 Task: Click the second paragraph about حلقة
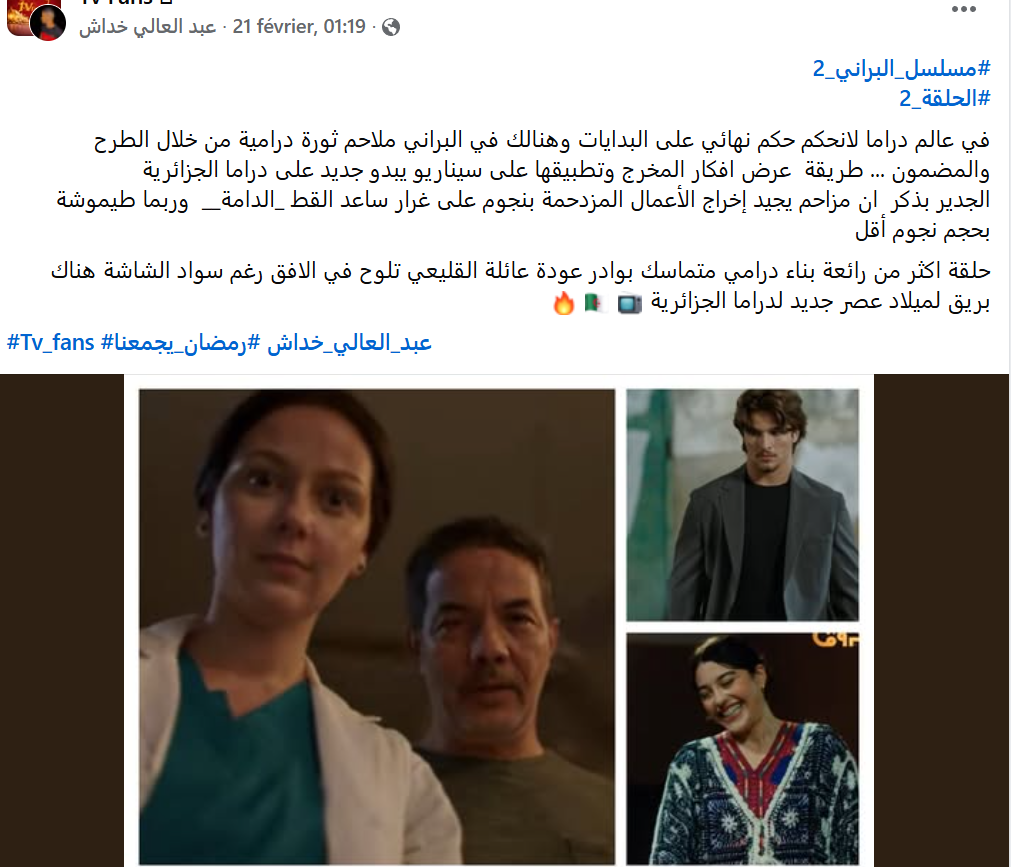pyautogui.click(x=520, y=286)
